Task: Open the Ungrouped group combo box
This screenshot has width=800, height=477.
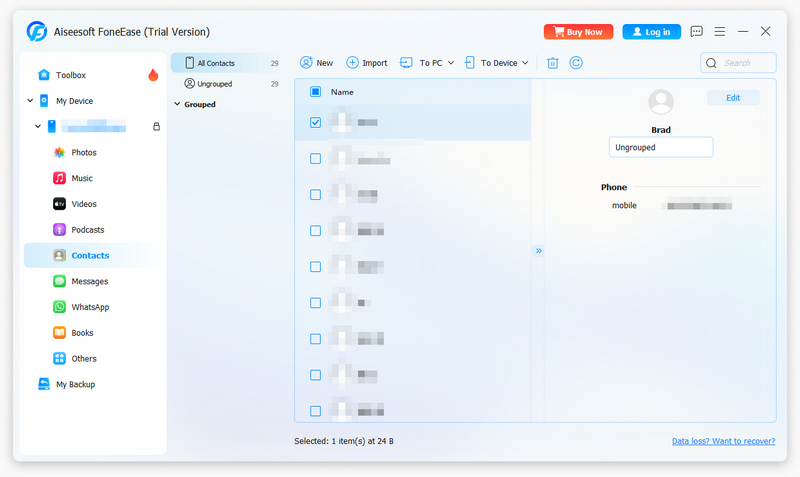Action: tap(661, 147)
